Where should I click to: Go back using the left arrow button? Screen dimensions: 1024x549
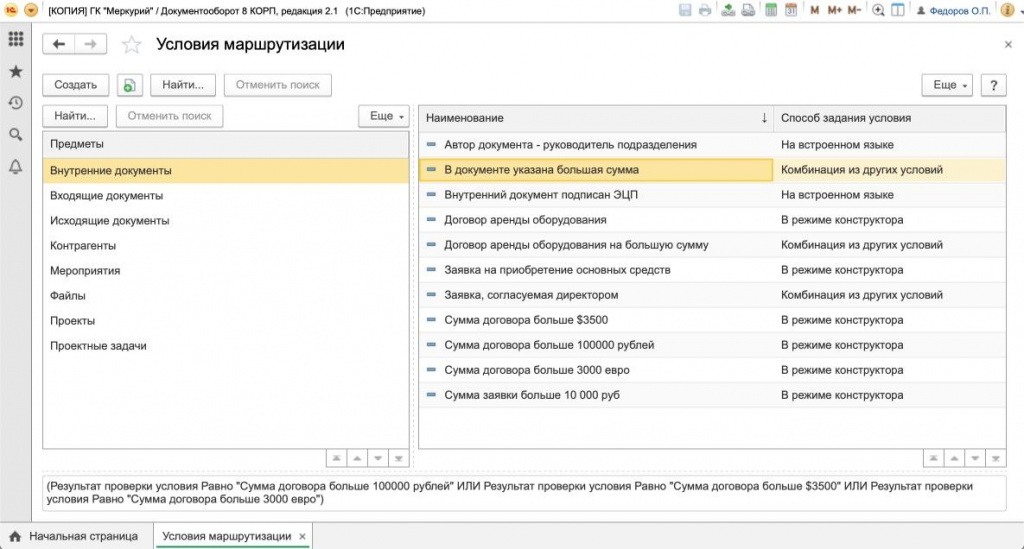coord(58,44)
